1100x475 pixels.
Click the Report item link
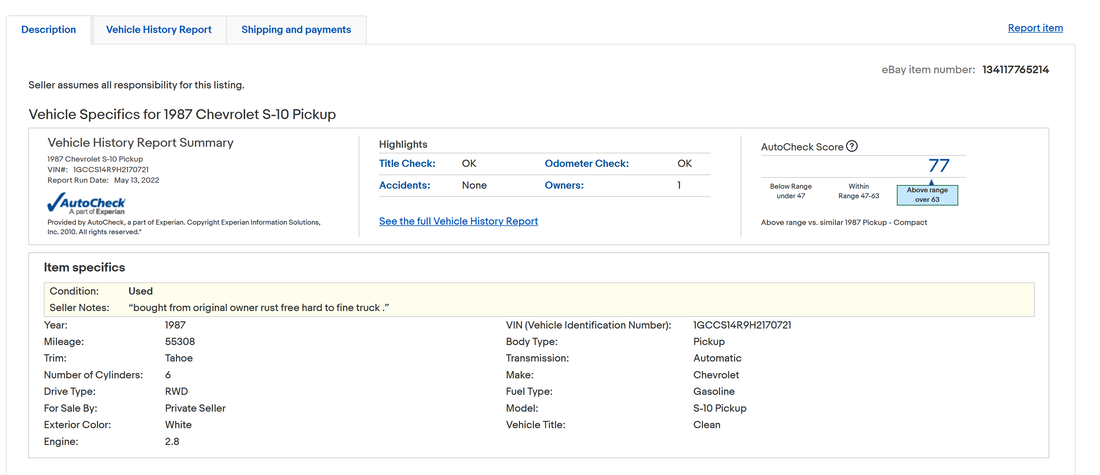[x=1035, y=28]
